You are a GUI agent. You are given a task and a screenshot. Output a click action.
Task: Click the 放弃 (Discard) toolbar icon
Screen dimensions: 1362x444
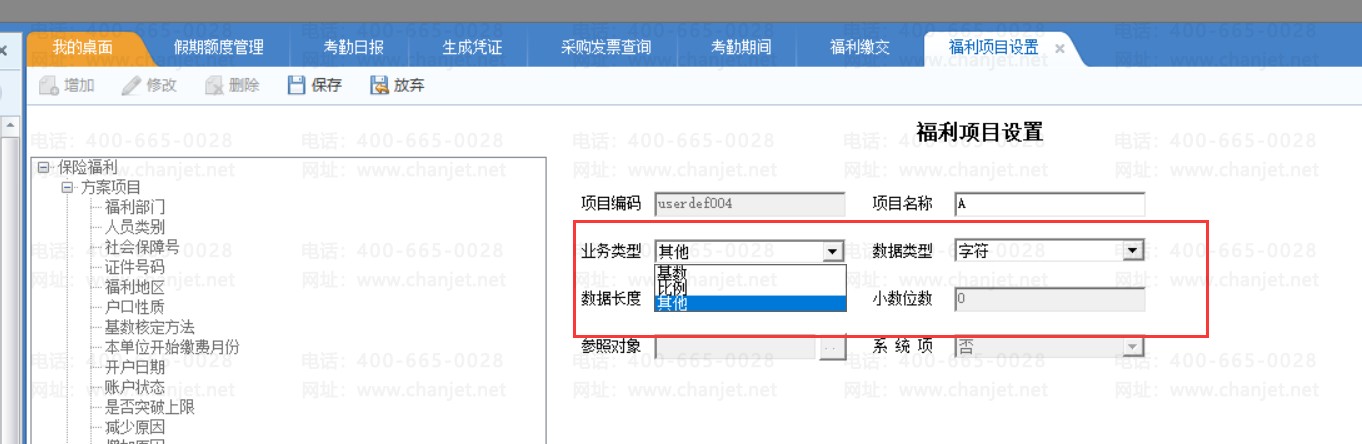[x=379, y=86]
